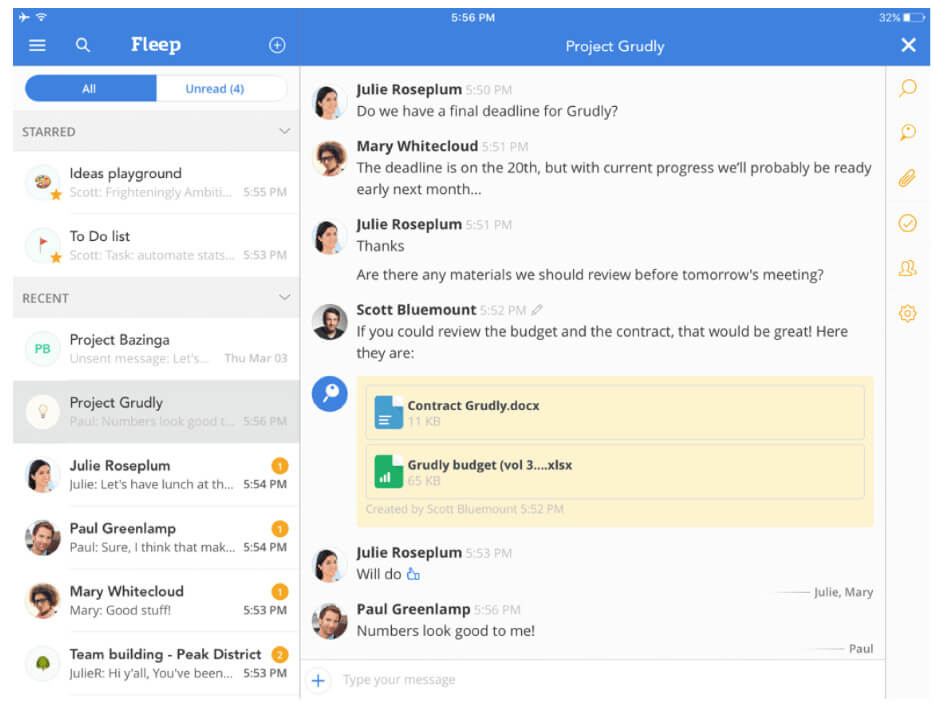Open message search in right sidebar
Image resolution: width=934 pixels, height=716 pixels.
pos(908,88)
